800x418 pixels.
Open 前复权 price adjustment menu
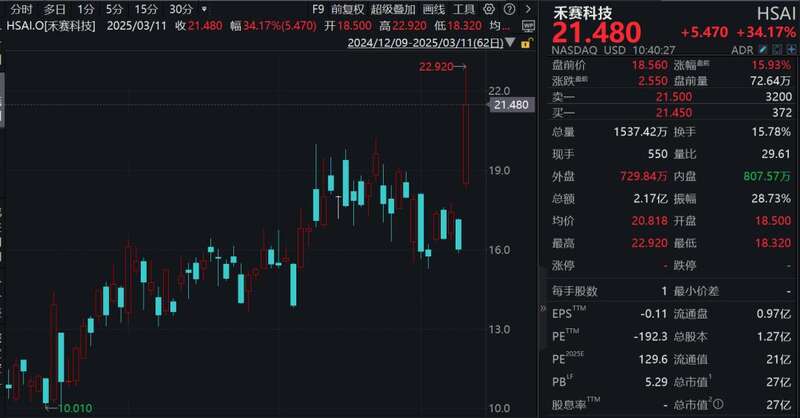[347, 9]
